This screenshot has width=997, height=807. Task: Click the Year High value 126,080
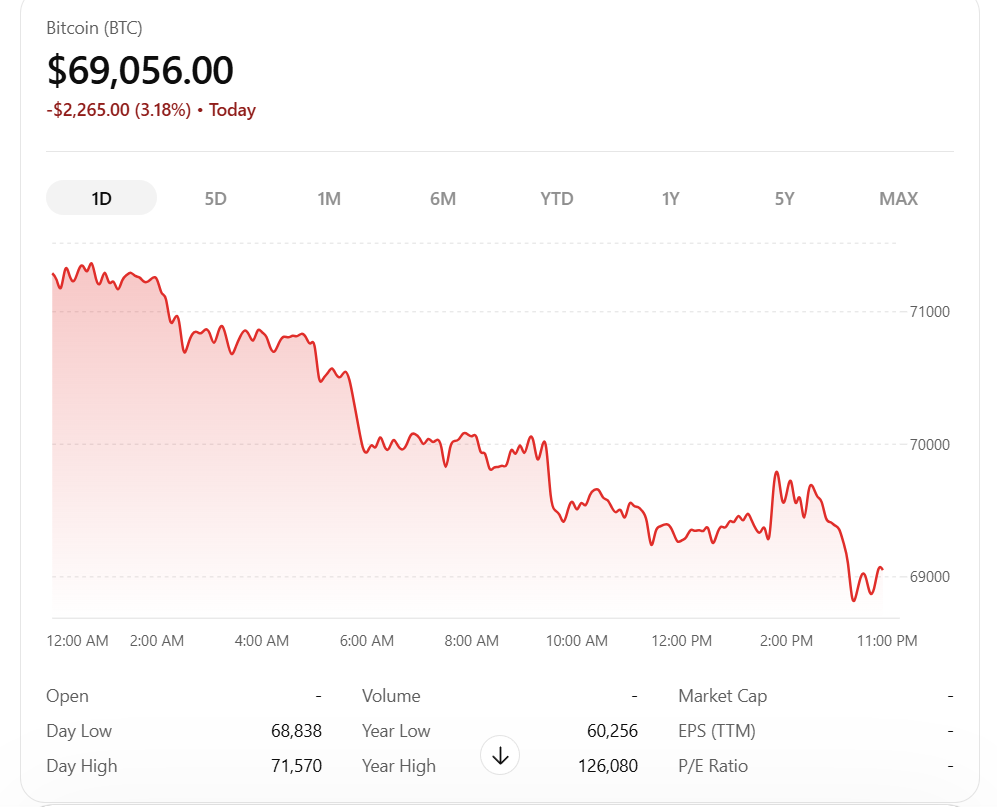click(x=608, y=766)
